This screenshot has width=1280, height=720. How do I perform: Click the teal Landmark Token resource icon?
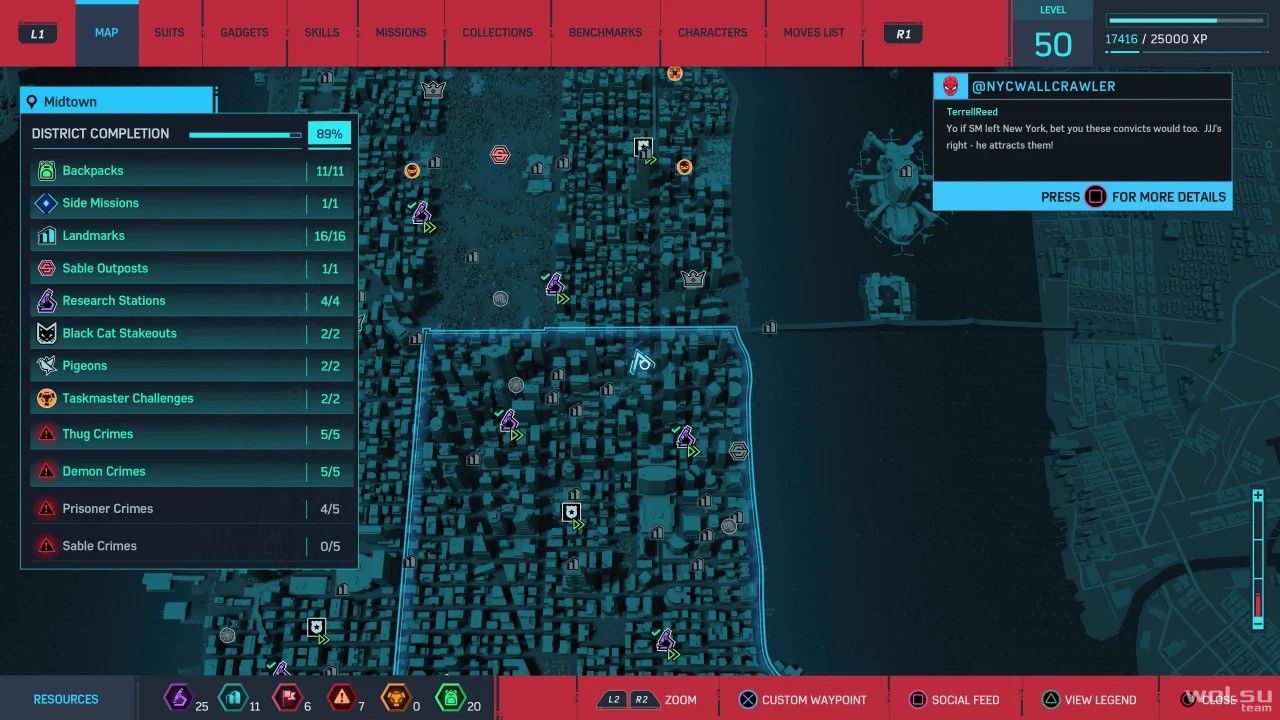[x=232, y=696]
